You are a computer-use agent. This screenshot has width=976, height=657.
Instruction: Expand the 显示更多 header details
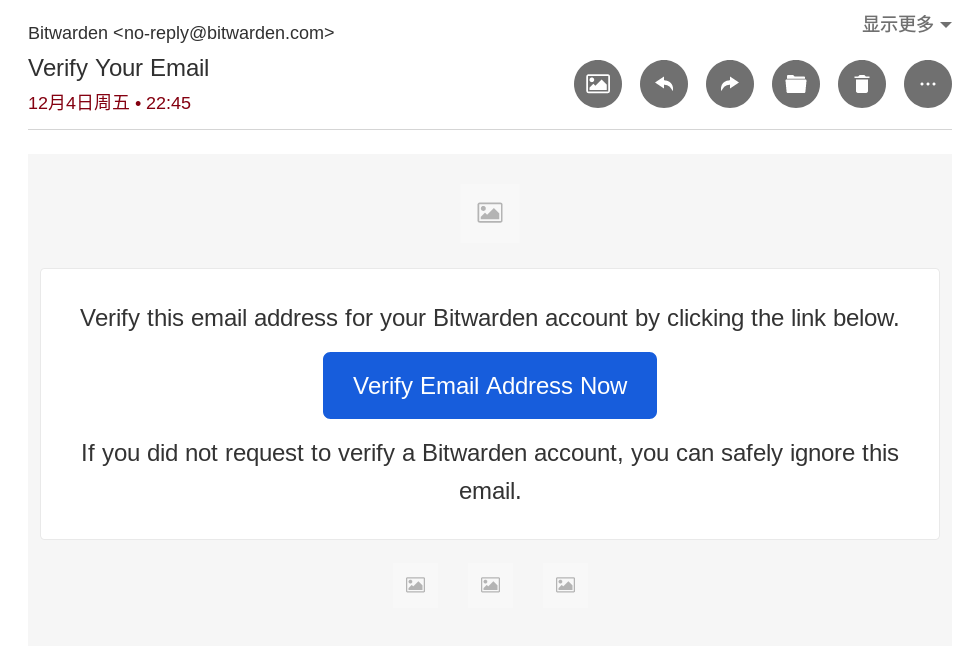coord(897,24)
